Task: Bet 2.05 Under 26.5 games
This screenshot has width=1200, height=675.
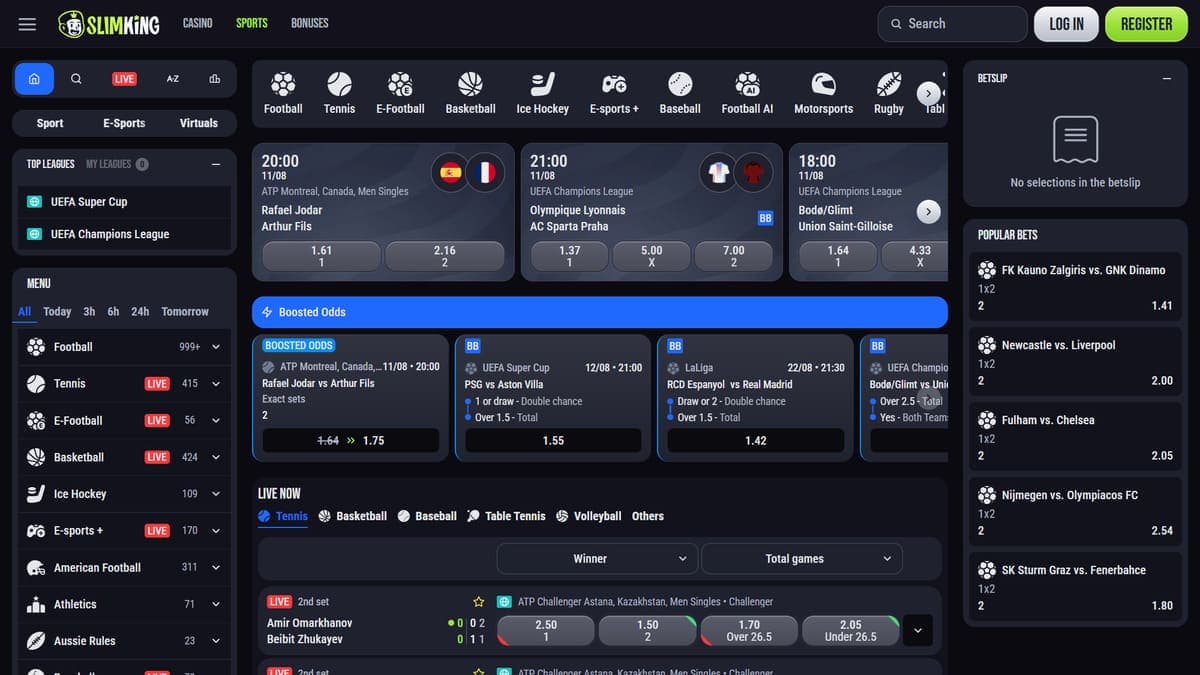Action: point(851,630)
